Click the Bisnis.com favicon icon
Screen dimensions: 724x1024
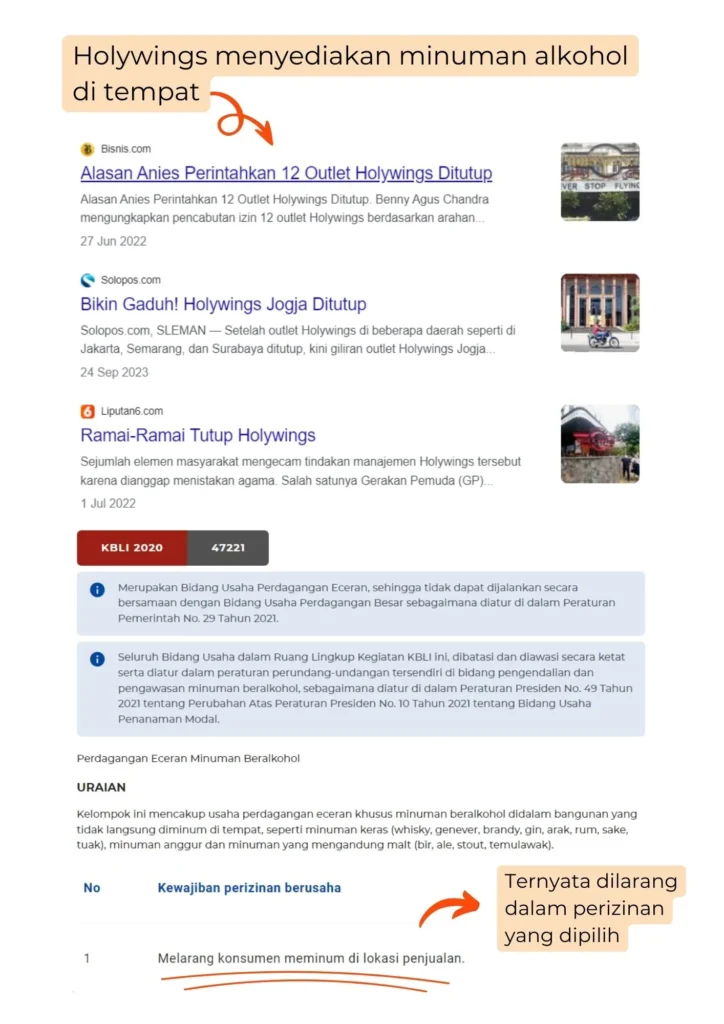coord(87,150)
